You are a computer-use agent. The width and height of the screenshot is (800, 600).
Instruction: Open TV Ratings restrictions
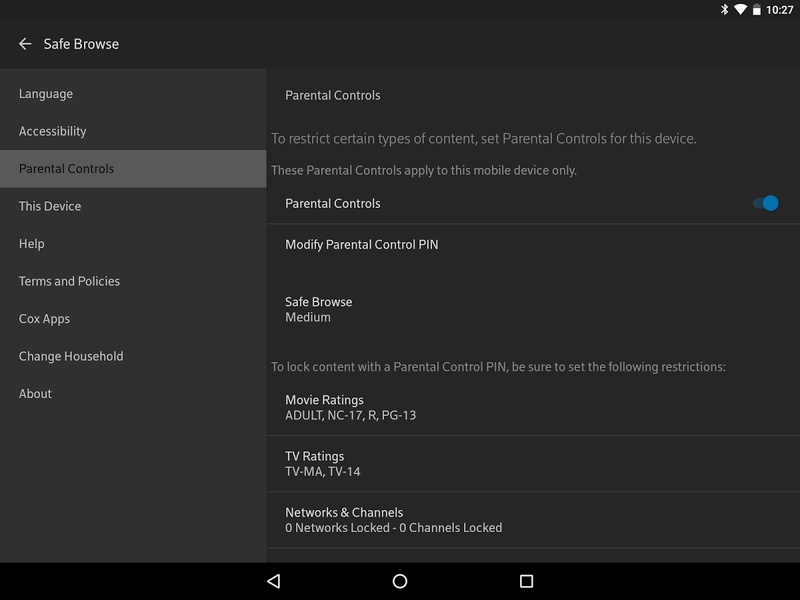pyautogui.click(x=533, y=464)
